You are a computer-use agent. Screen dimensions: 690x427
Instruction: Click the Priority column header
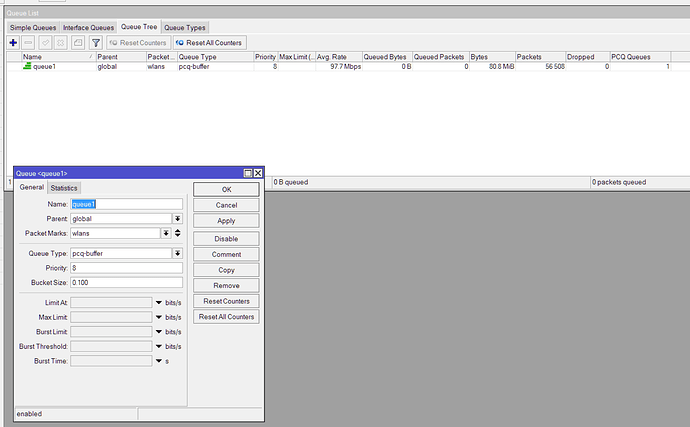(x=265, y=57)
